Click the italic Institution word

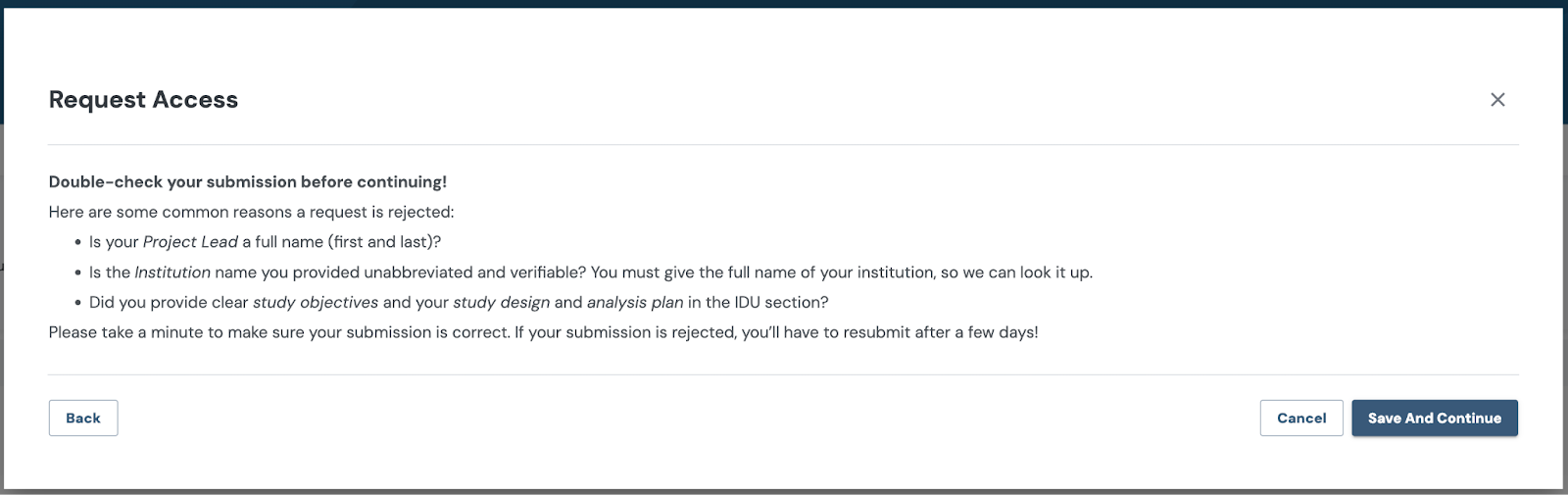[x=172, y=272]
